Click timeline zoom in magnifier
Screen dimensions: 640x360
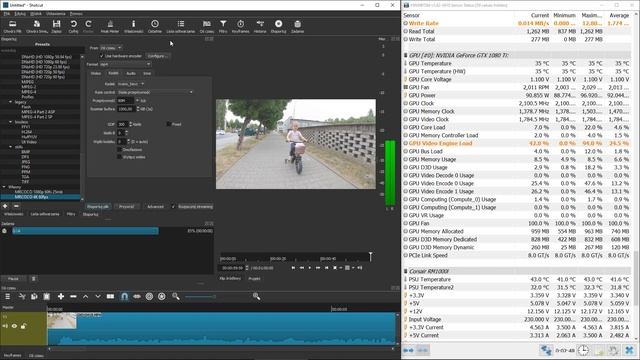click(x=256, y=296)
